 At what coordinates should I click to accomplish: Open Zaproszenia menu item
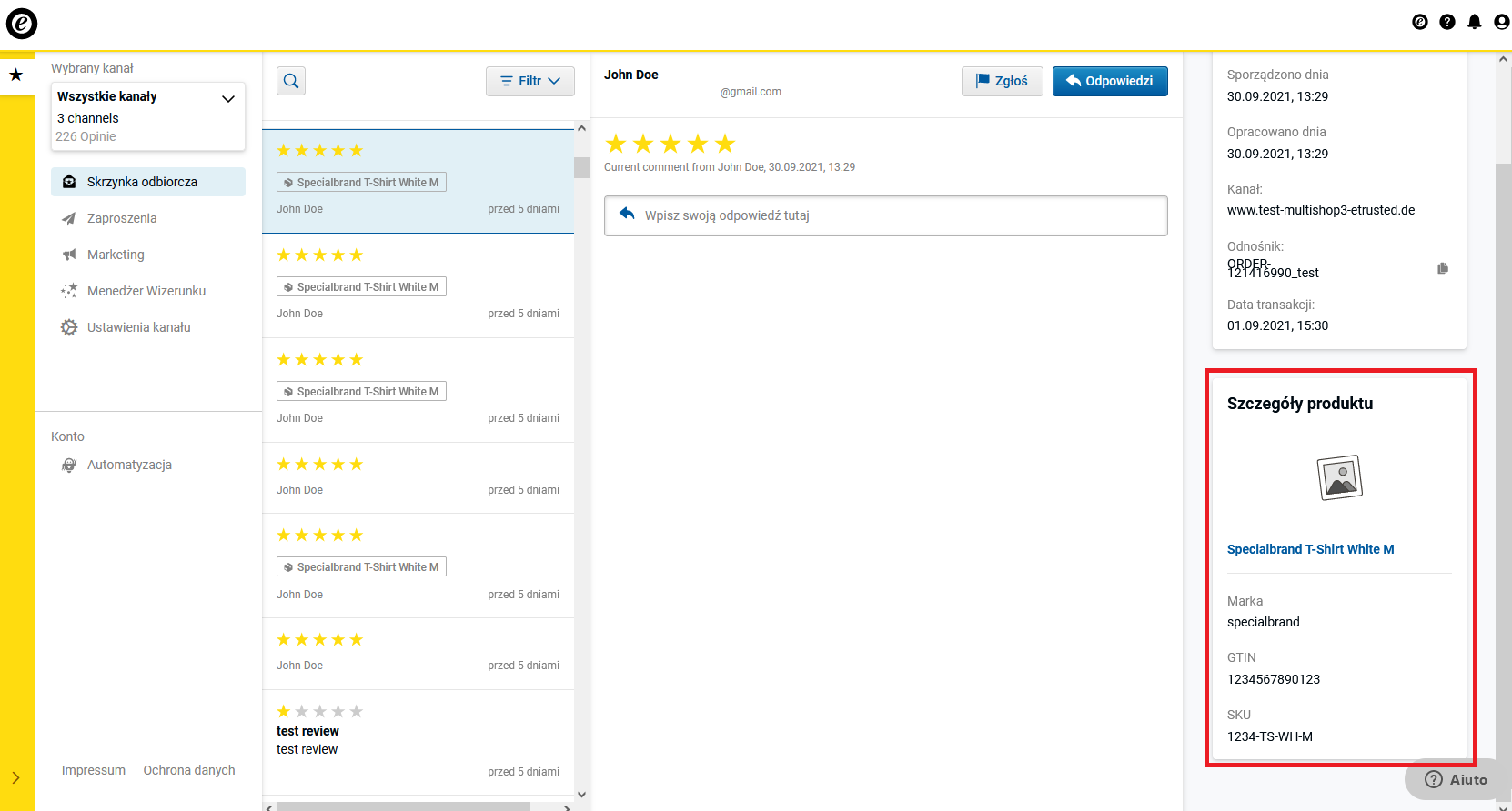pyautogui.click(x=122, y=218)
